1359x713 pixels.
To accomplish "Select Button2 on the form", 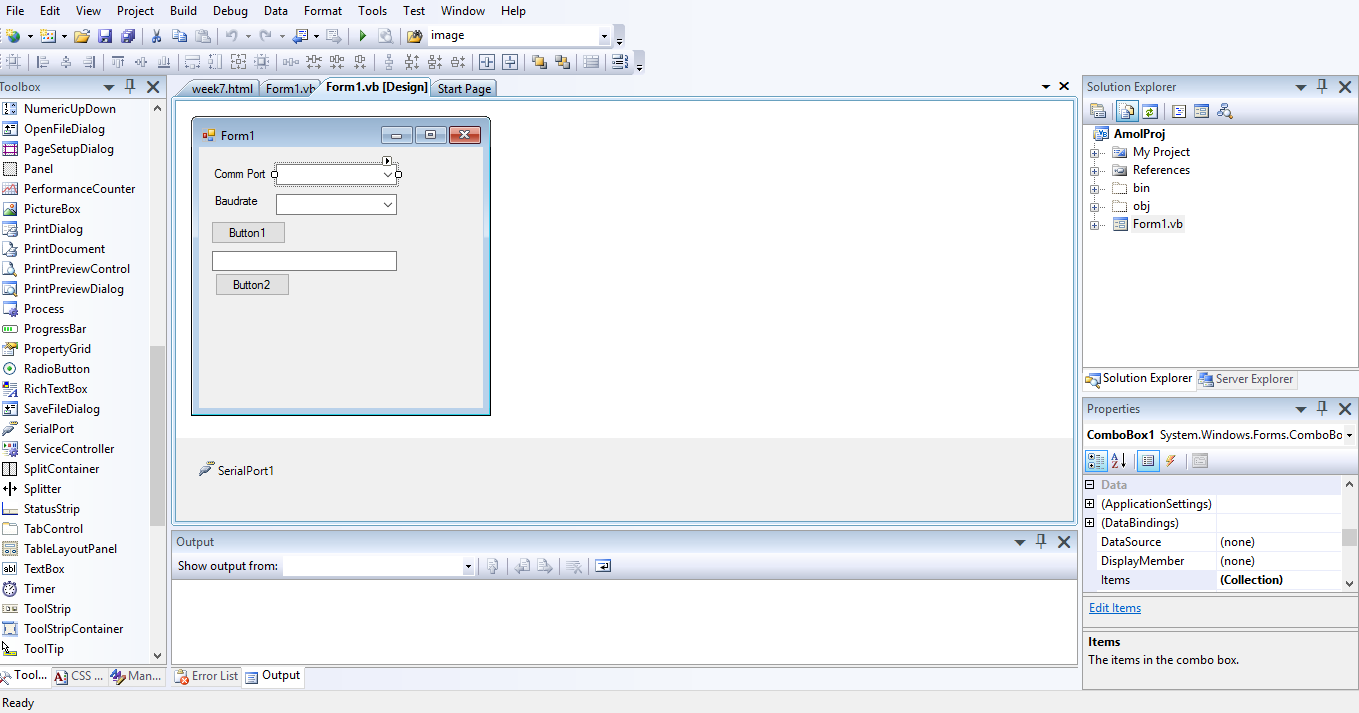I will [x=252, y=285].
